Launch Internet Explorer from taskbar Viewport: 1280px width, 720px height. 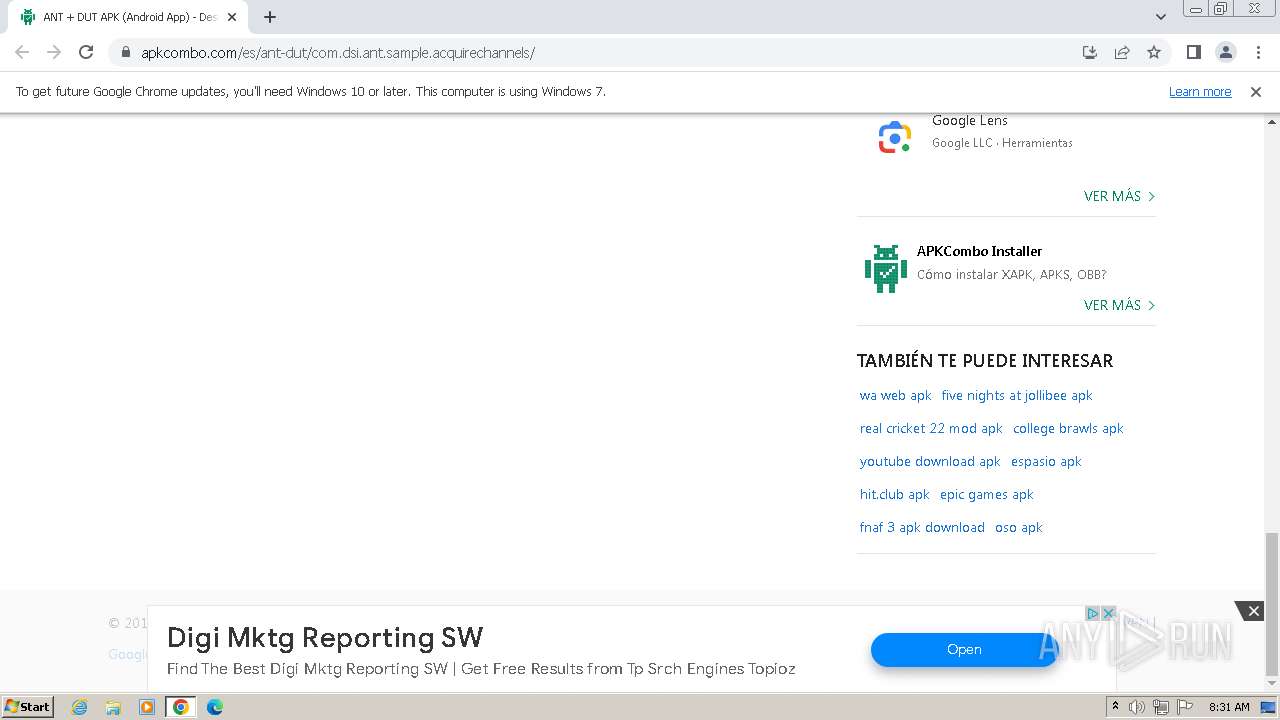(x=79, y=707)
